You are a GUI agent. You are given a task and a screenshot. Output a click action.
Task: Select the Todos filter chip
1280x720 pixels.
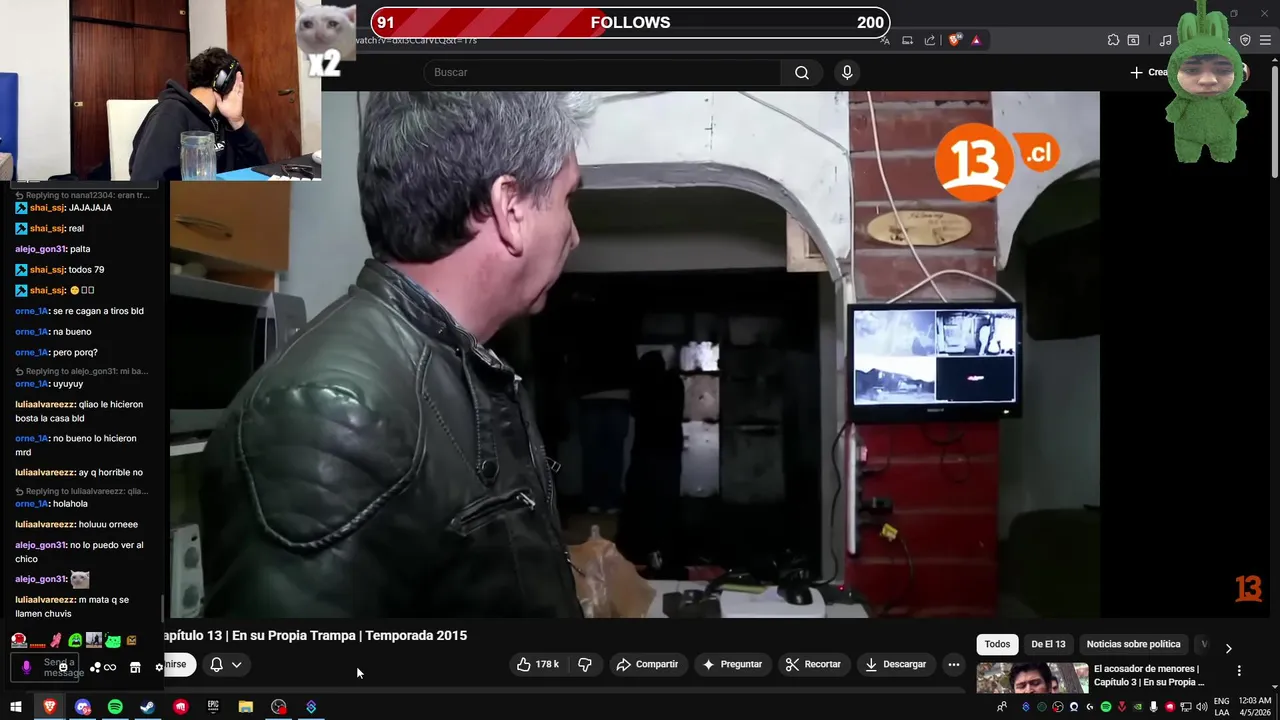coord(997,644)
